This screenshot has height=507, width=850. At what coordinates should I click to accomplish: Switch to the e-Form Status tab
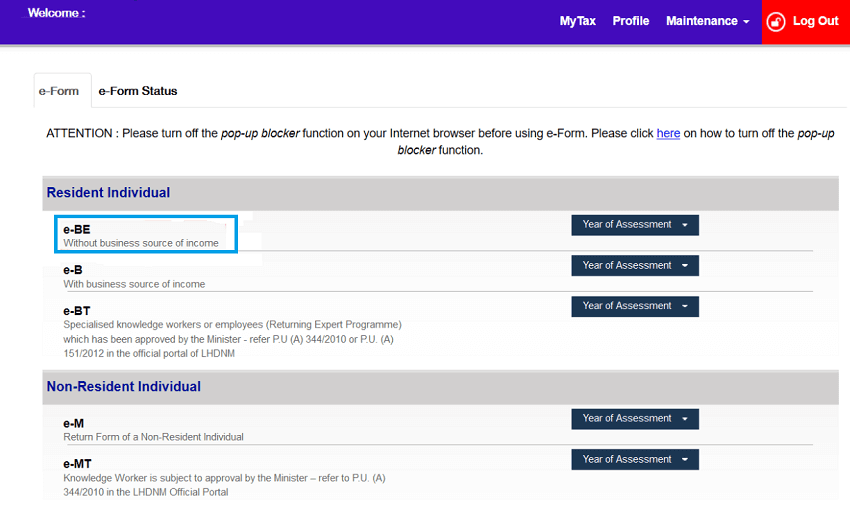tap(137, 91)
